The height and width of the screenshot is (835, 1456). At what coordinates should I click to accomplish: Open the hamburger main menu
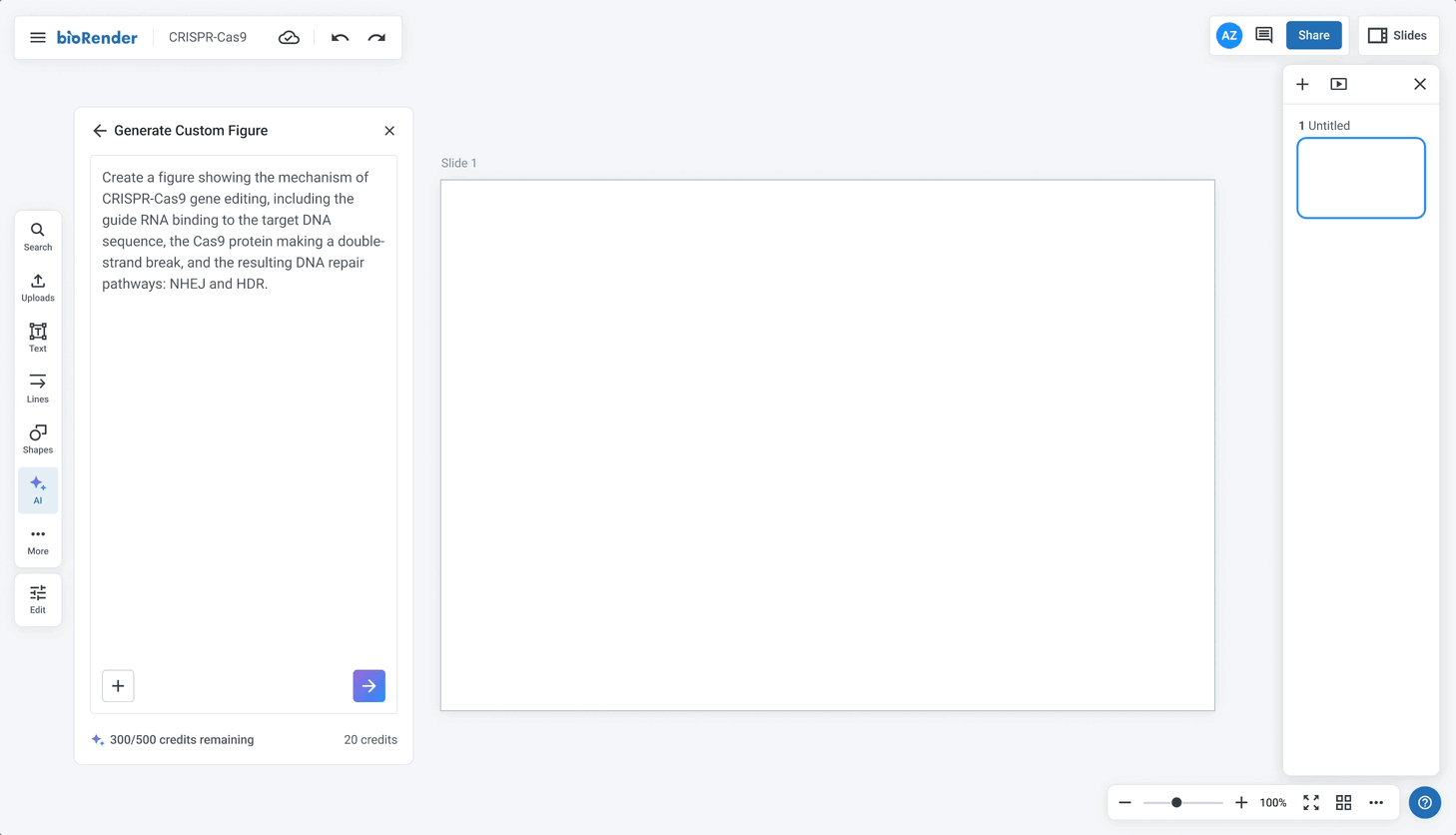(38, 38)
